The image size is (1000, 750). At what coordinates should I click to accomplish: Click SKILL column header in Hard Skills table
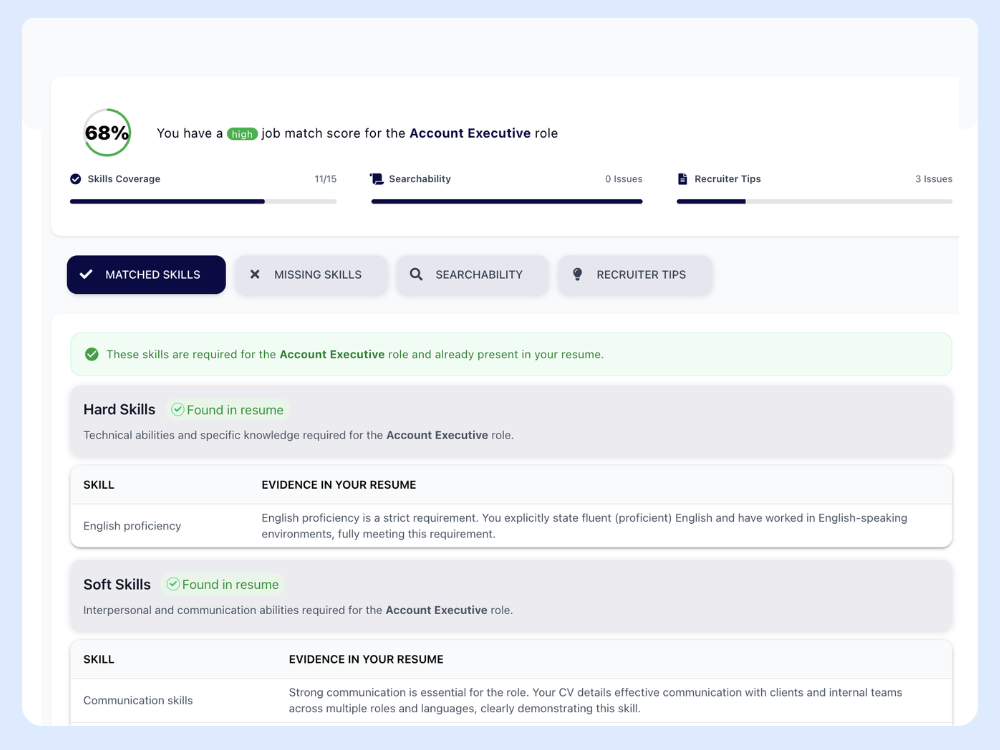pyautogui.click(x=99, y=485)
